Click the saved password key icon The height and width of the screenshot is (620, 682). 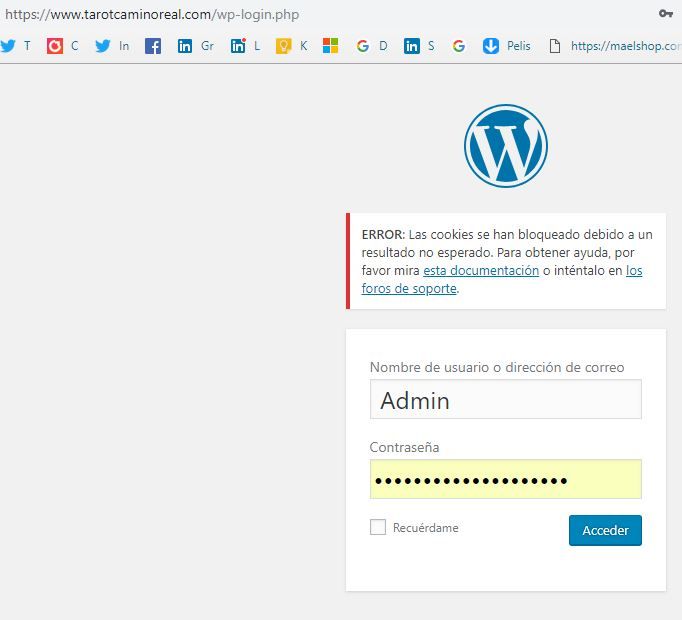(x=665, y=14)
